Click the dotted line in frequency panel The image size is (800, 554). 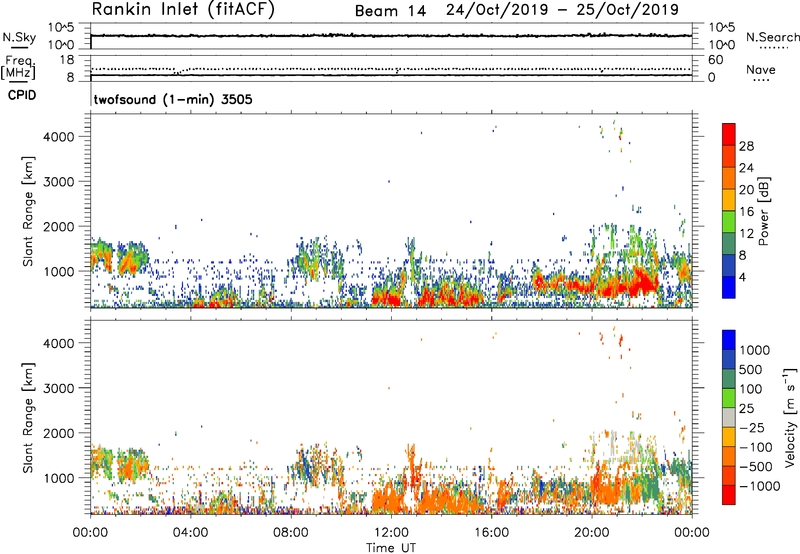coord(391,69)
